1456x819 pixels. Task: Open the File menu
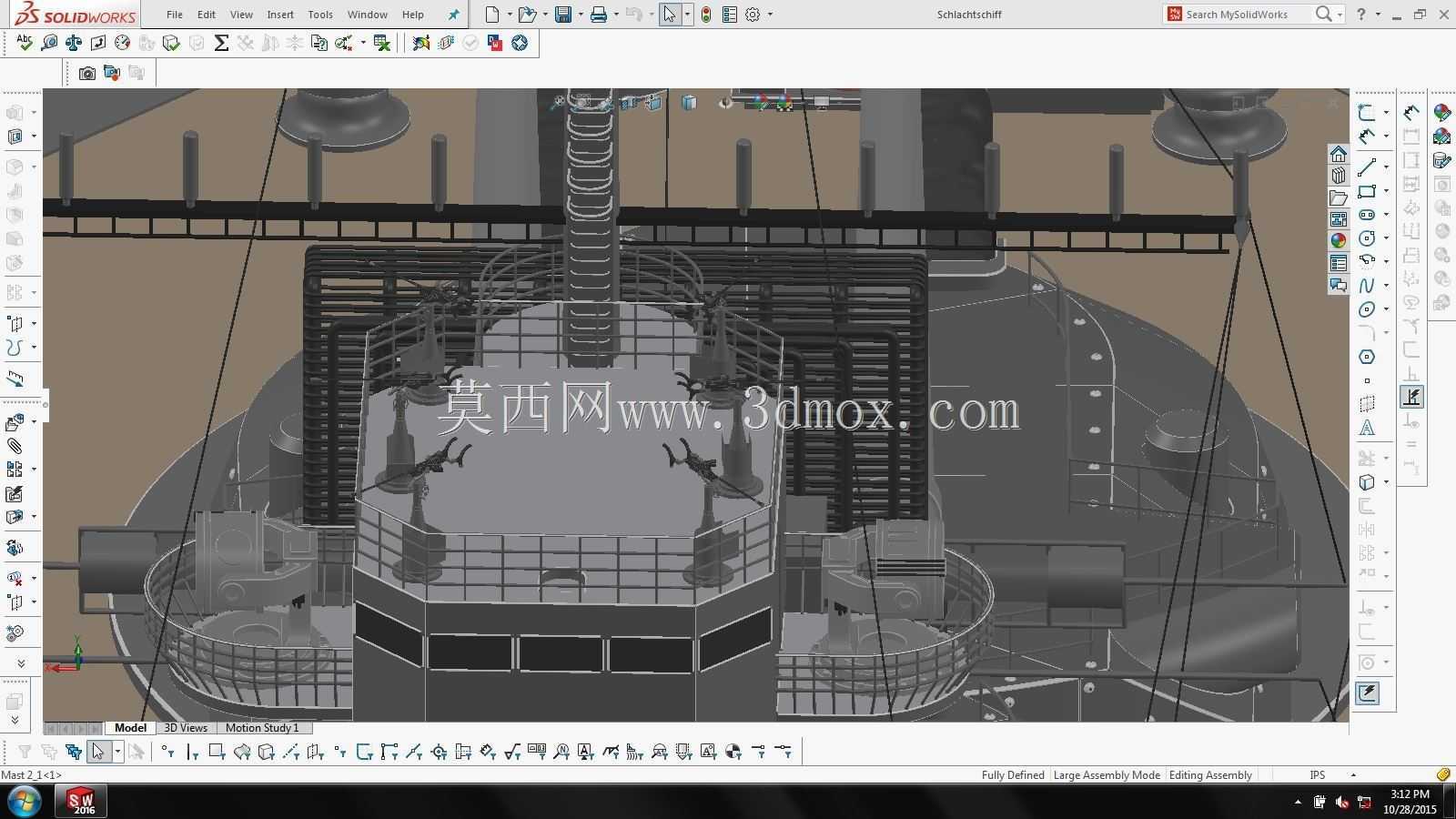[175, 15]
